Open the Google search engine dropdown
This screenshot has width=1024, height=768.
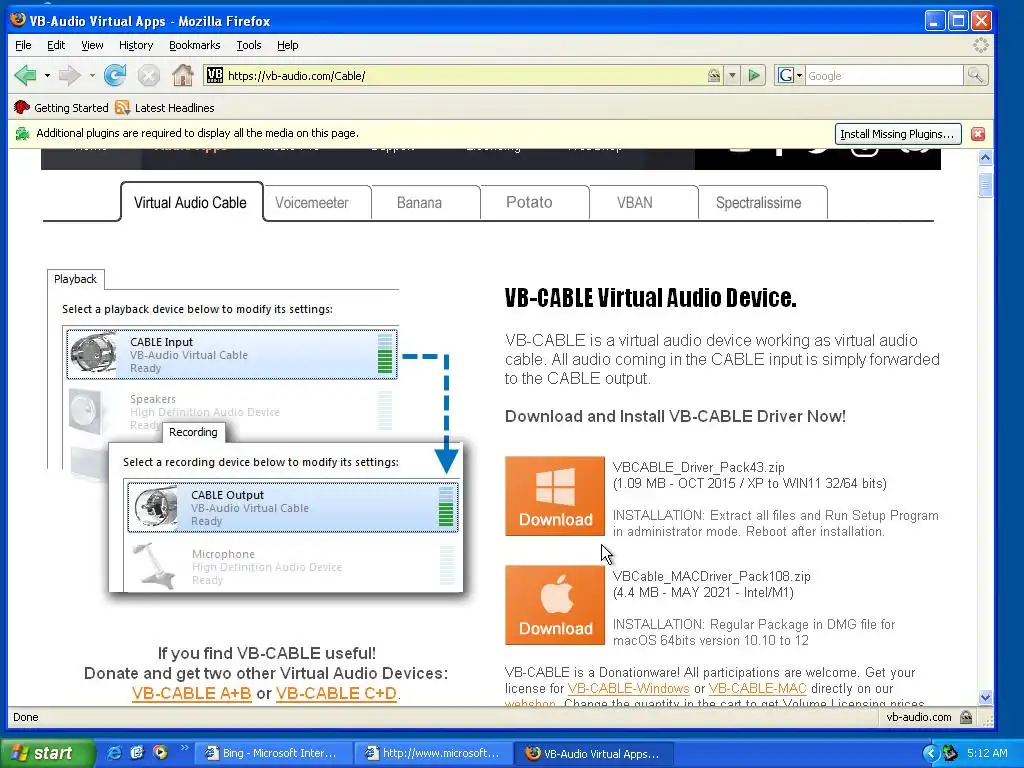[x=789, y=76]
